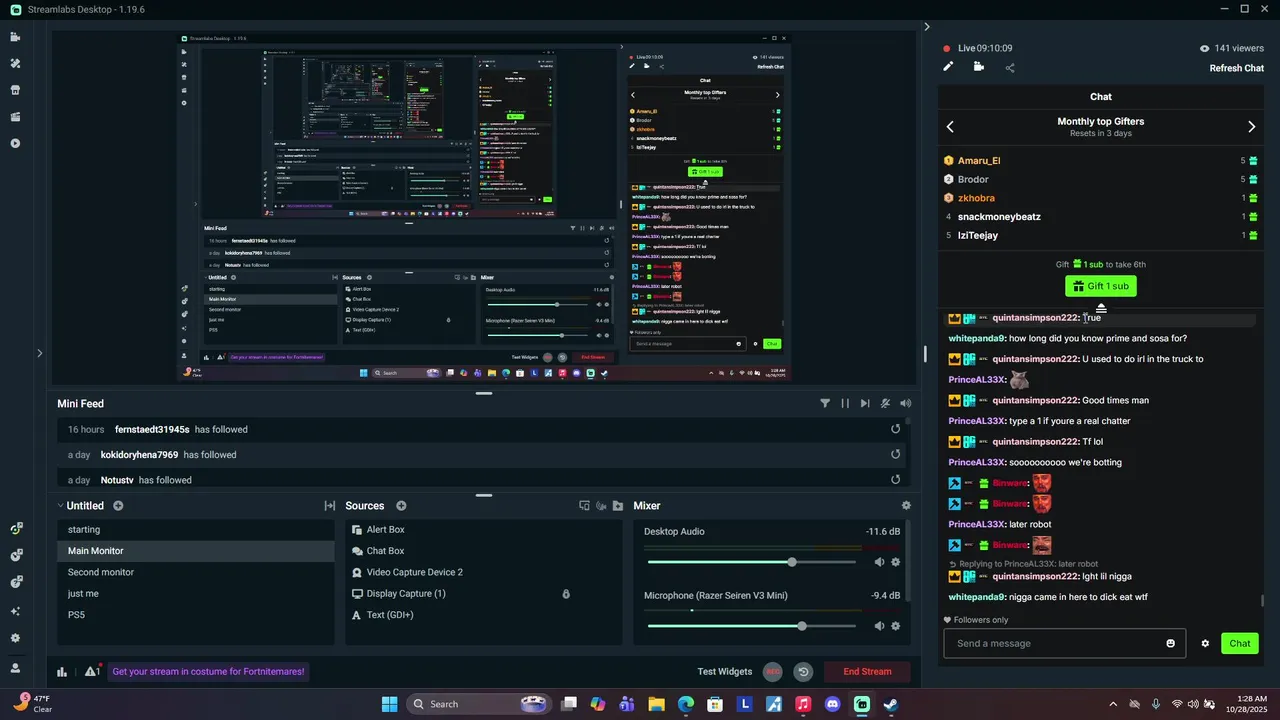Viewport: 1280px width, 720px height.
Task: Open the emoji picker in chat input
Action: 1171,643
